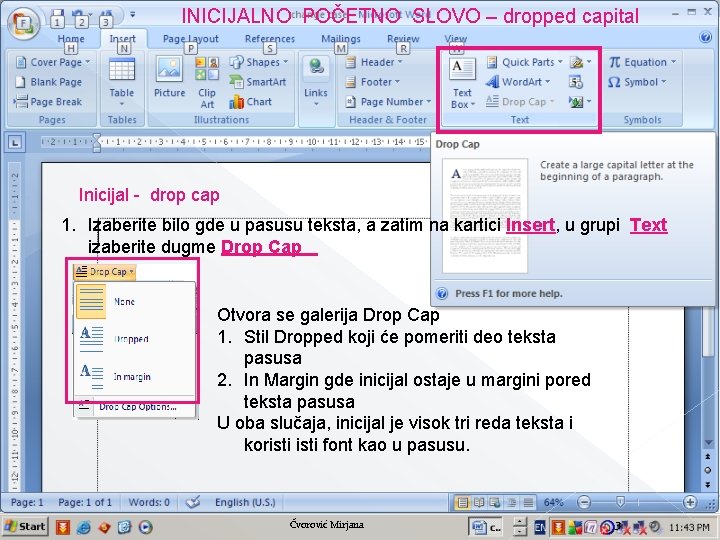Open the Customize Quick Access Toolbar arrow
This screenshot has width=720, height=540.
point(132,15)
